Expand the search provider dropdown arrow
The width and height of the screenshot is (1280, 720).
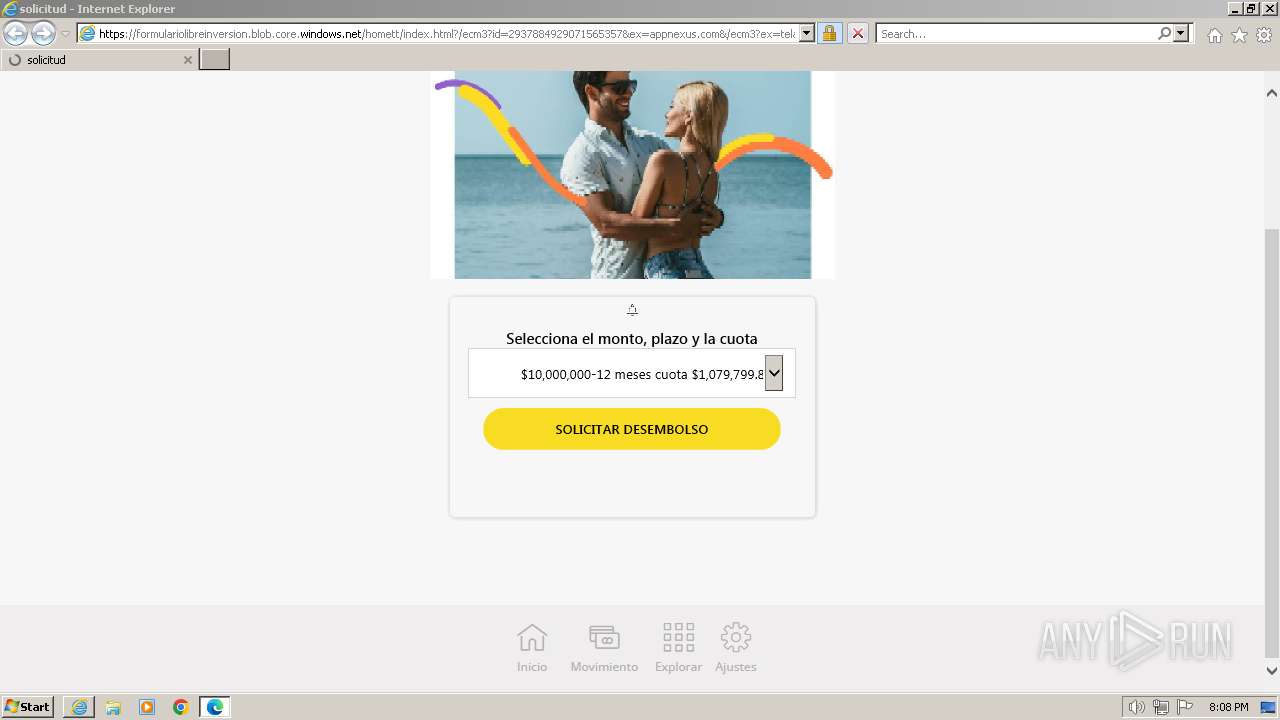coord(1181,33)
